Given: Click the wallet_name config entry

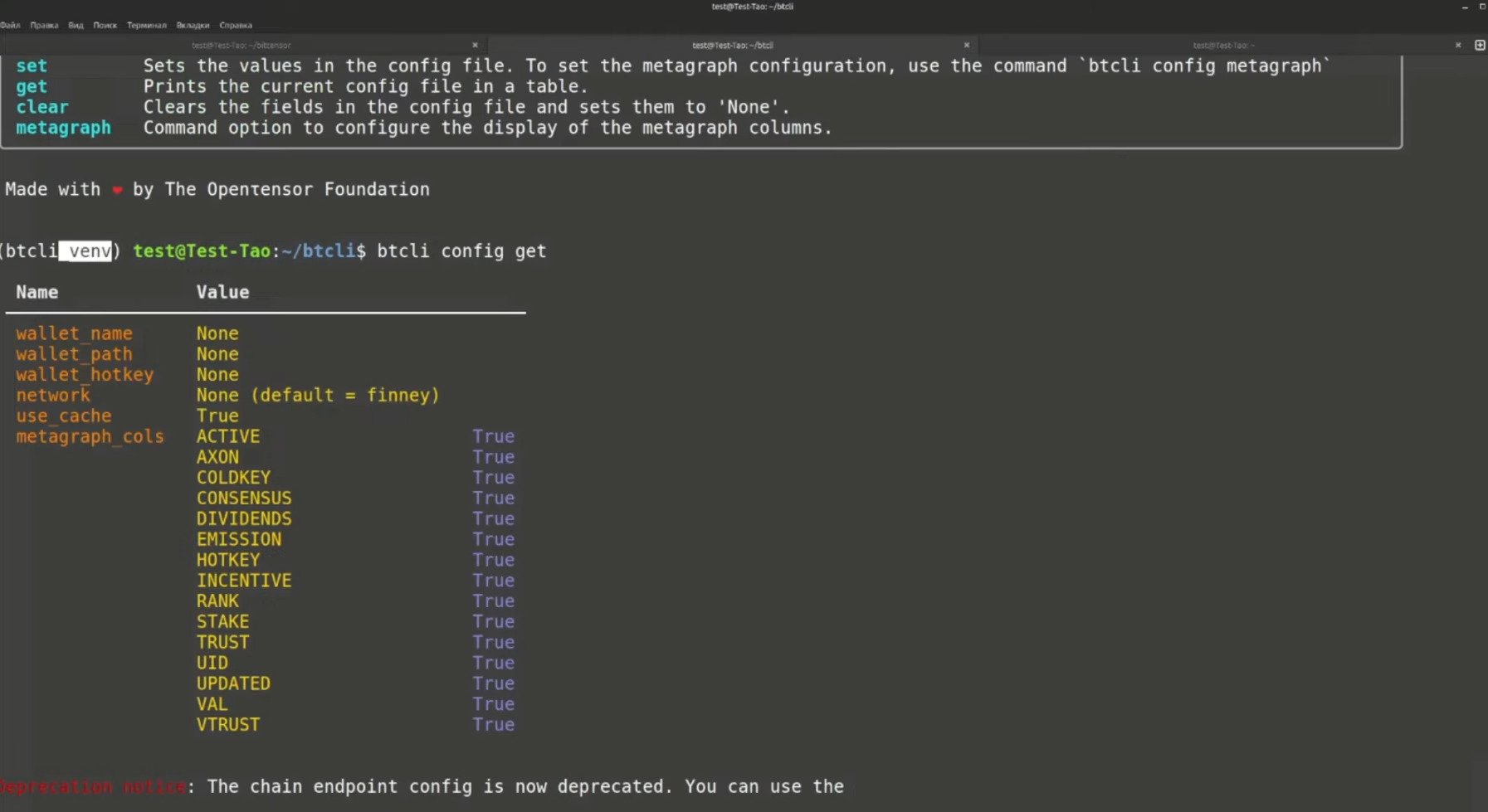Looking at the screenshot, I should [74, 333].
